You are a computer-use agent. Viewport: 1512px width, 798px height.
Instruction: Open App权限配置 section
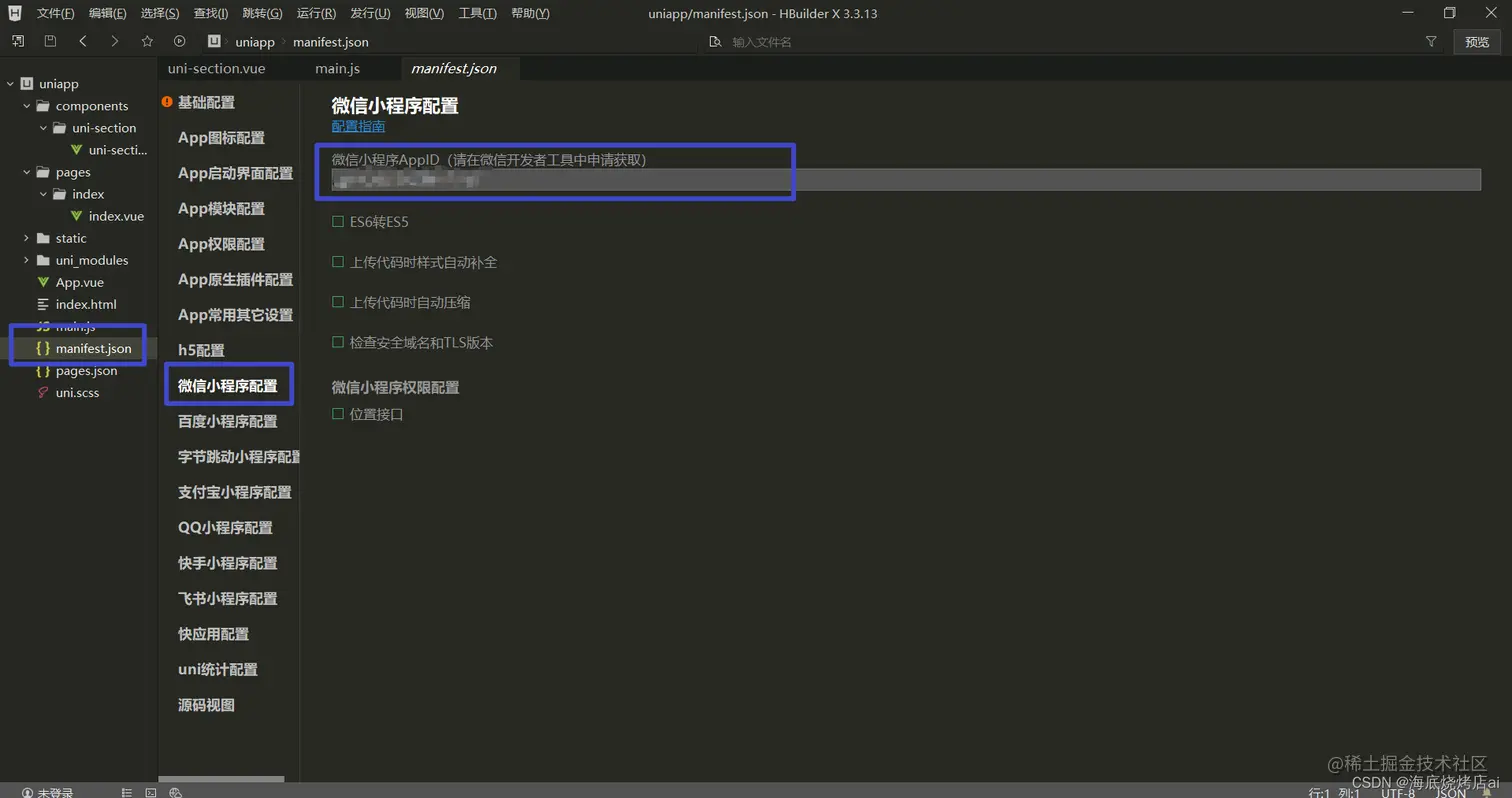coord(221,244)
